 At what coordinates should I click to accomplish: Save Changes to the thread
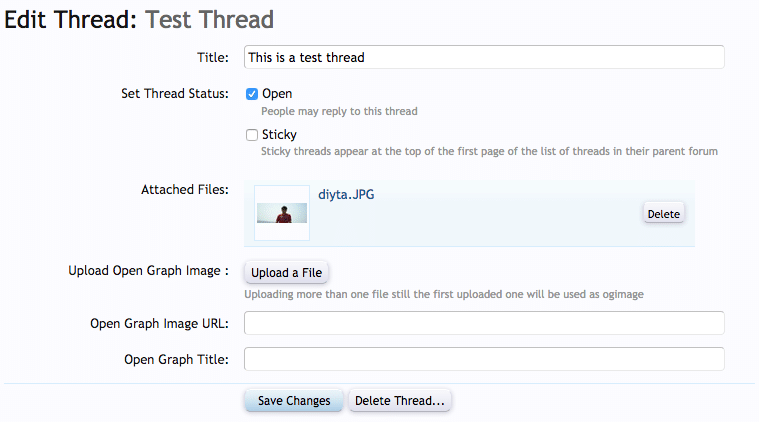(294, 400)
